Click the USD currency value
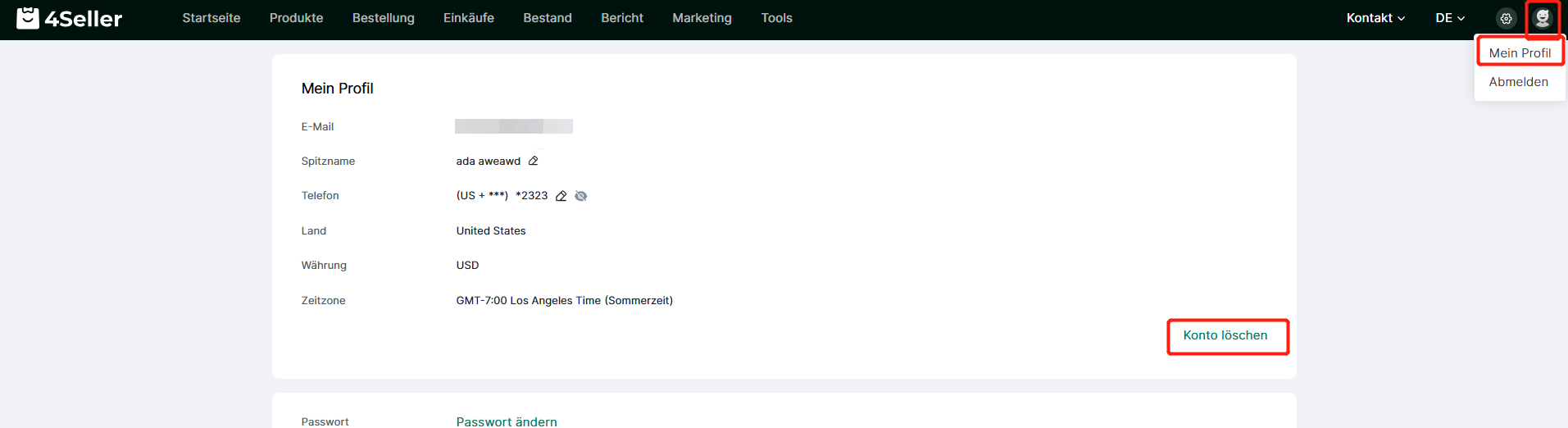1568x428 pixels. click(467, 266)
